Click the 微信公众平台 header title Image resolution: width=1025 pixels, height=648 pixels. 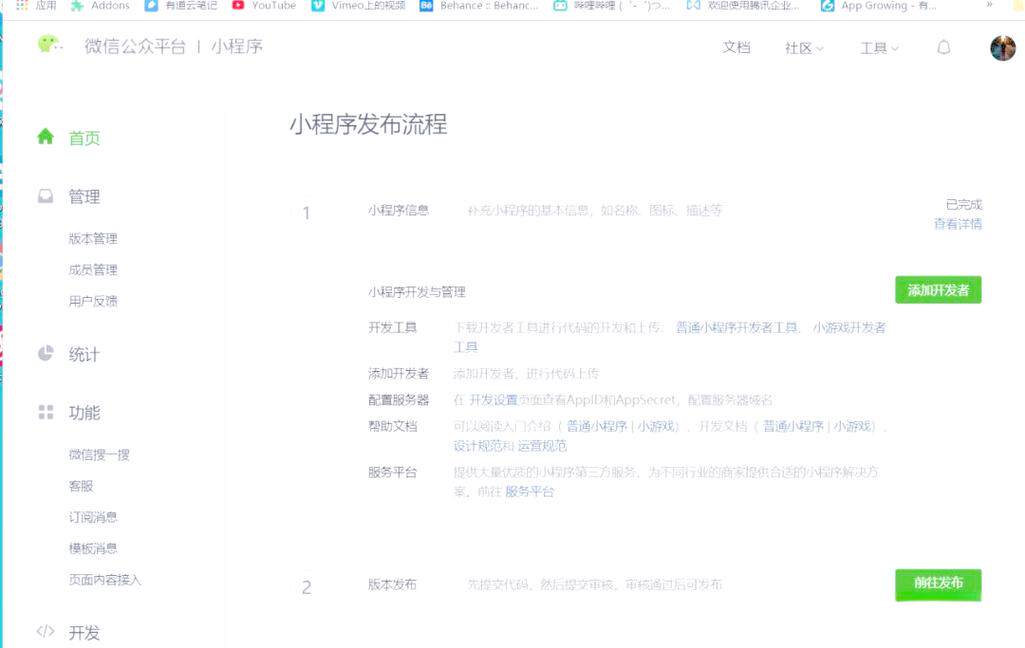(135, 46)
